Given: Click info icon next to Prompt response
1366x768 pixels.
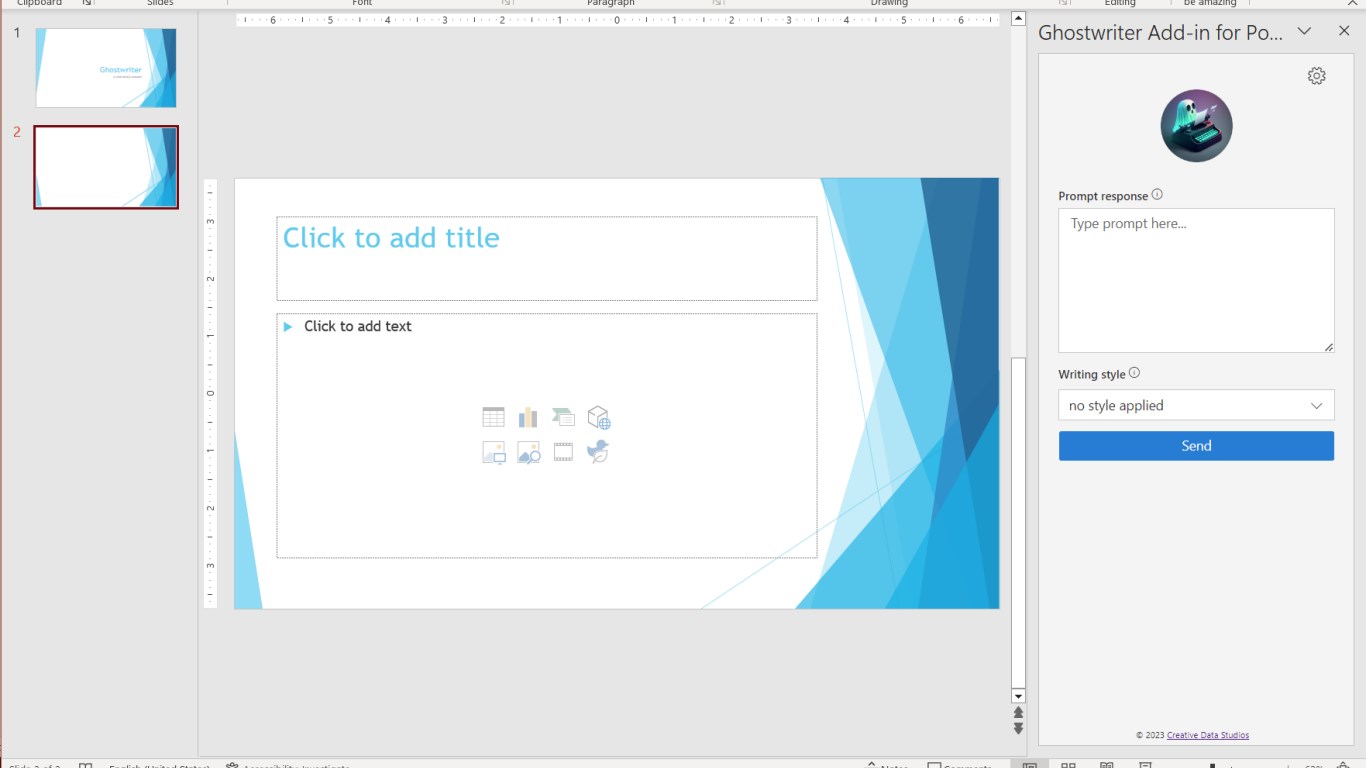Looking at the screenshot, I should (1157, 195).
